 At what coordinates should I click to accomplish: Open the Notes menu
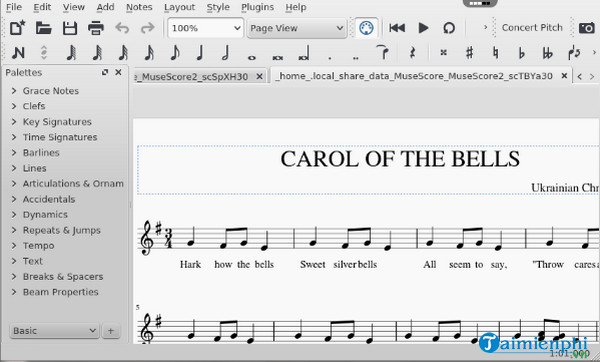139,7
